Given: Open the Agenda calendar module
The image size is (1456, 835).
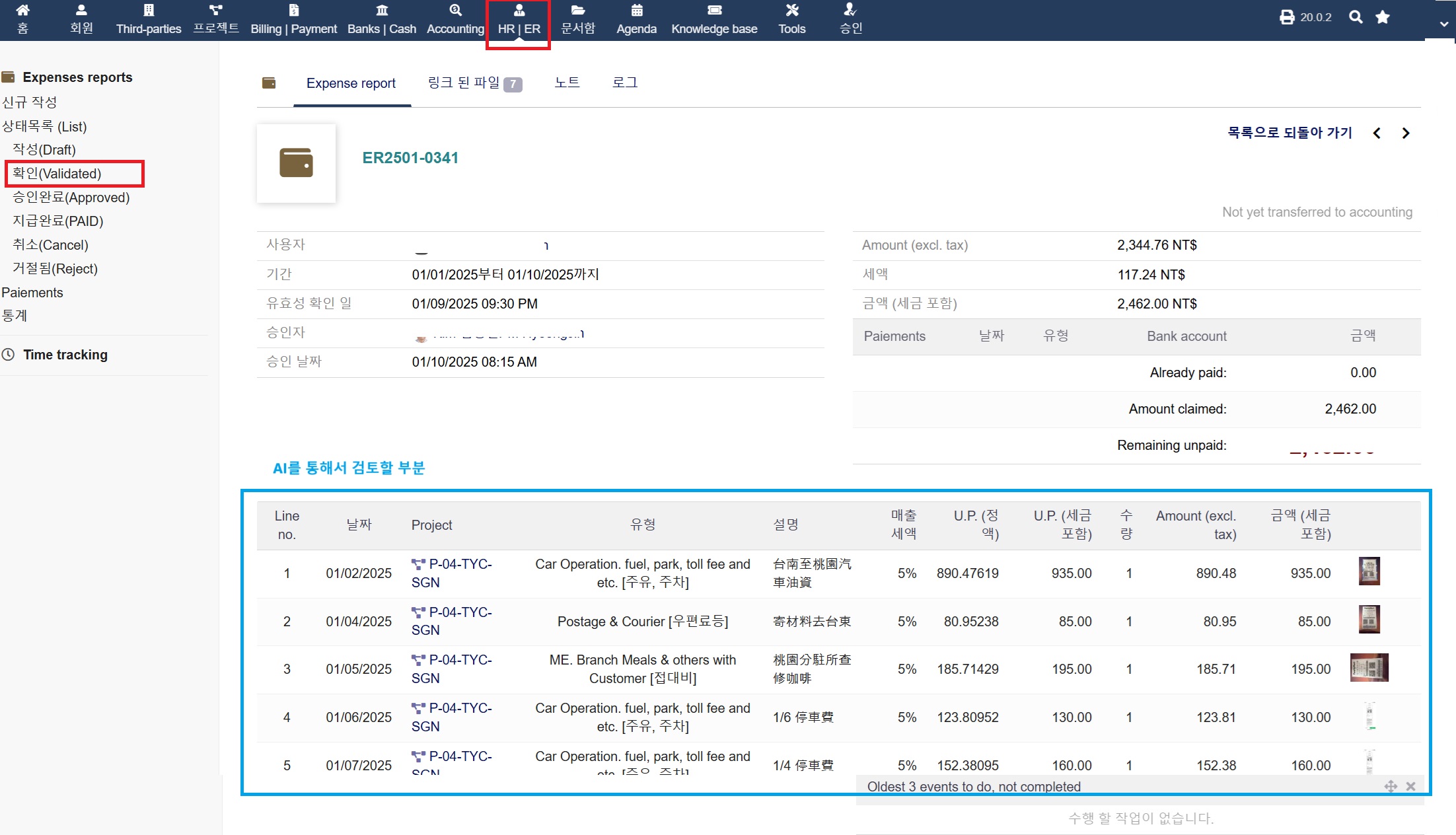Looking at the screenshot, I should click(636, 18).
